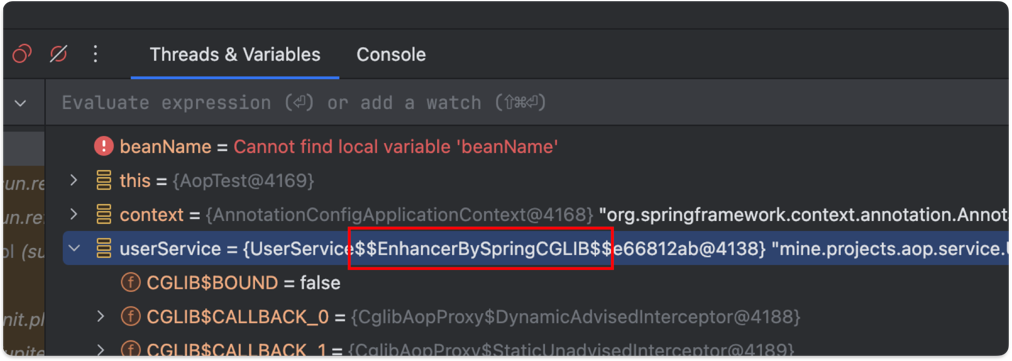This screenshot has width=1012, height=361.
Task: Open the three-dot more options menu
Action: [95, 54]
